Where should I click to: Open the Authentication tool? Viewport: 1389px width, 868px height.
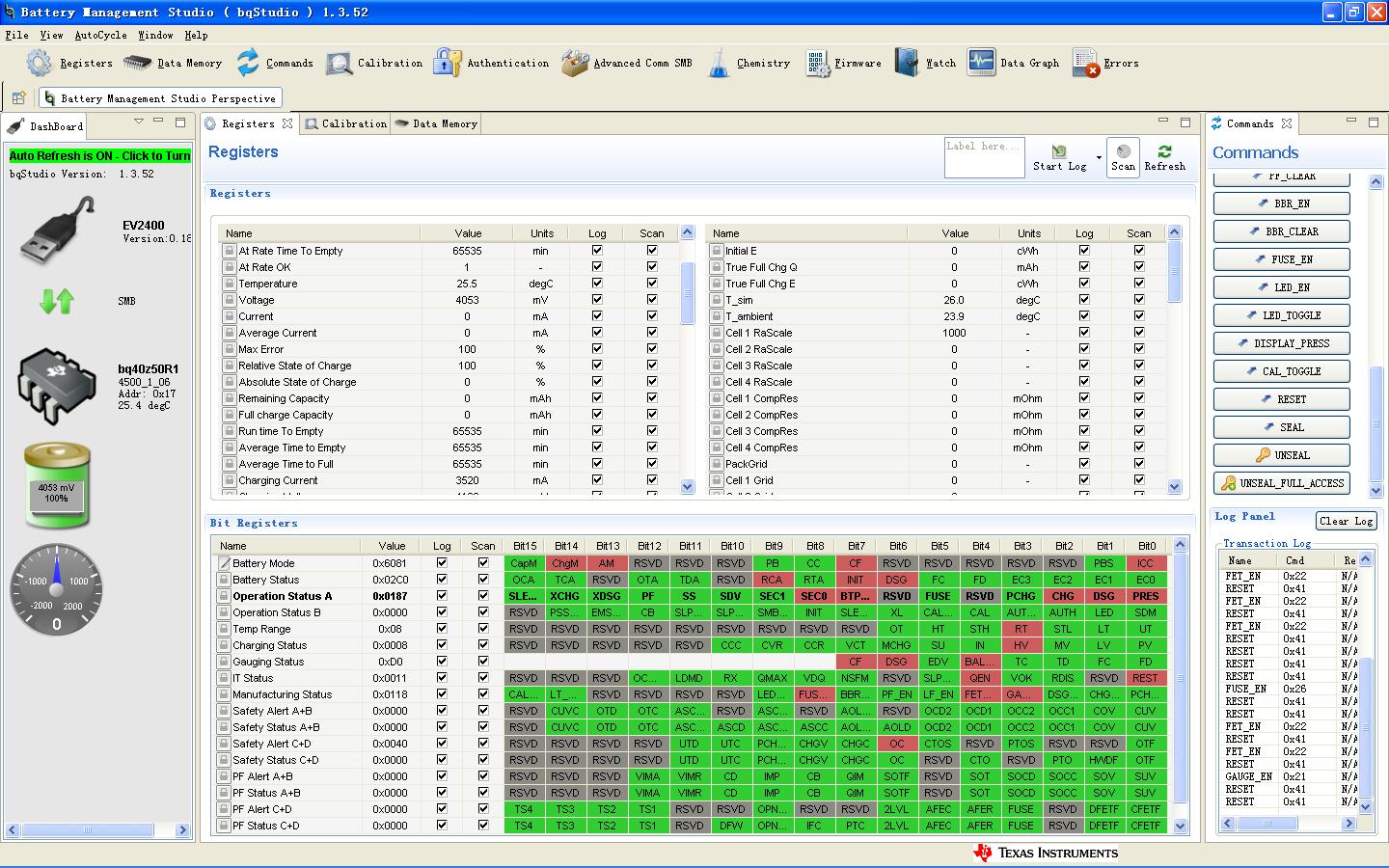coord(447,63)
